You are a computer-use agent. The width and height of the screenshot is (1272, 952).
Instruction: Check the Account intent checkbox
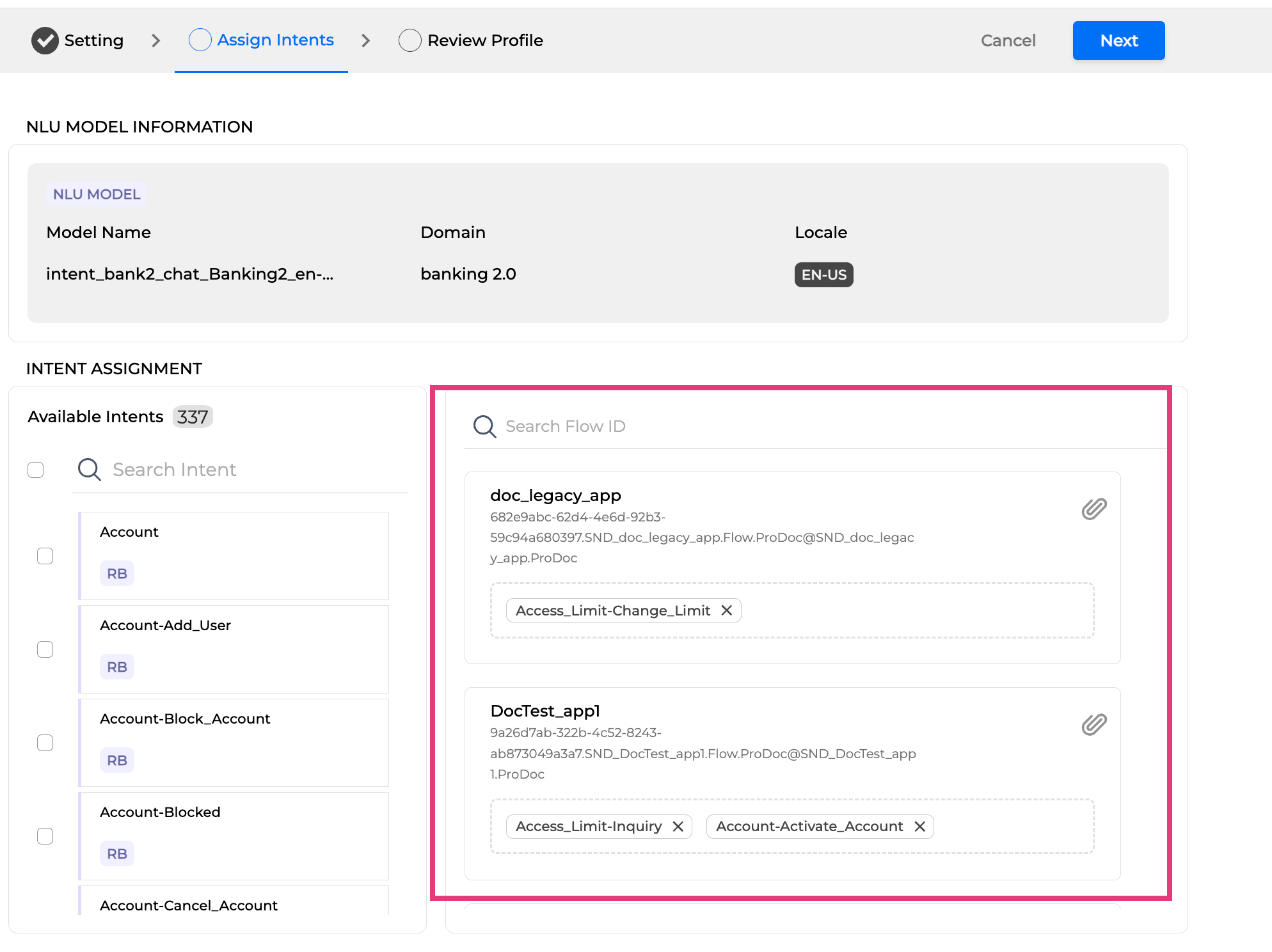[x=45, y=556]
